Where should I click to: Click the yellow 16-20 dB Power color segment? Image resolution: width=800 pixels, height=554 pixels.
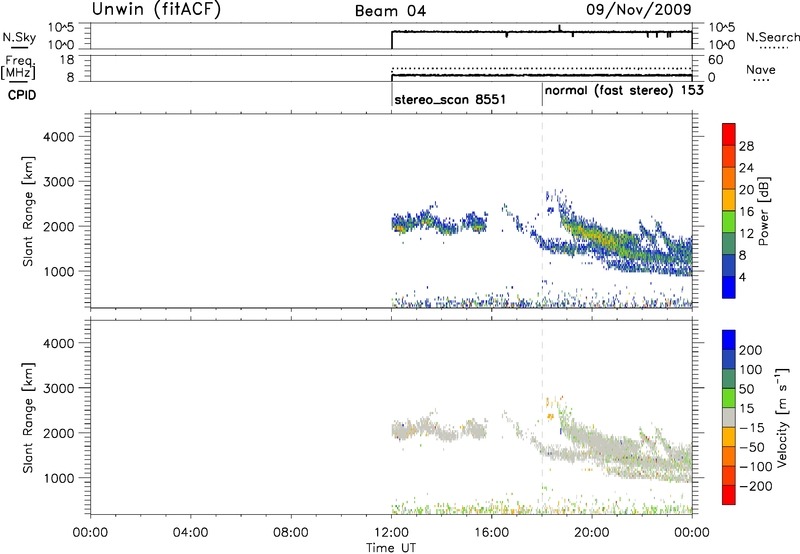click(x=729, y=200)
